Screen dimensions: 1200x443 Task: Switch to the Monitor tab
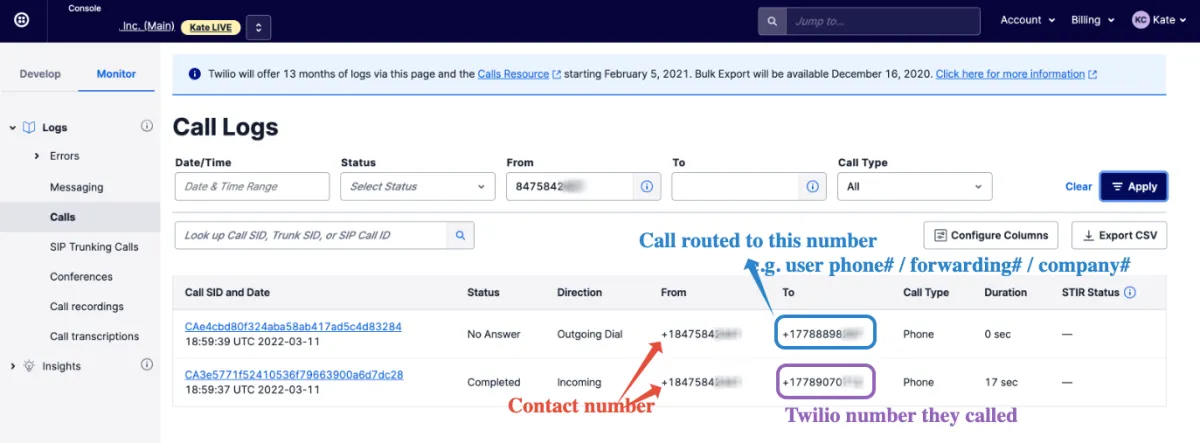pos(116,74)
